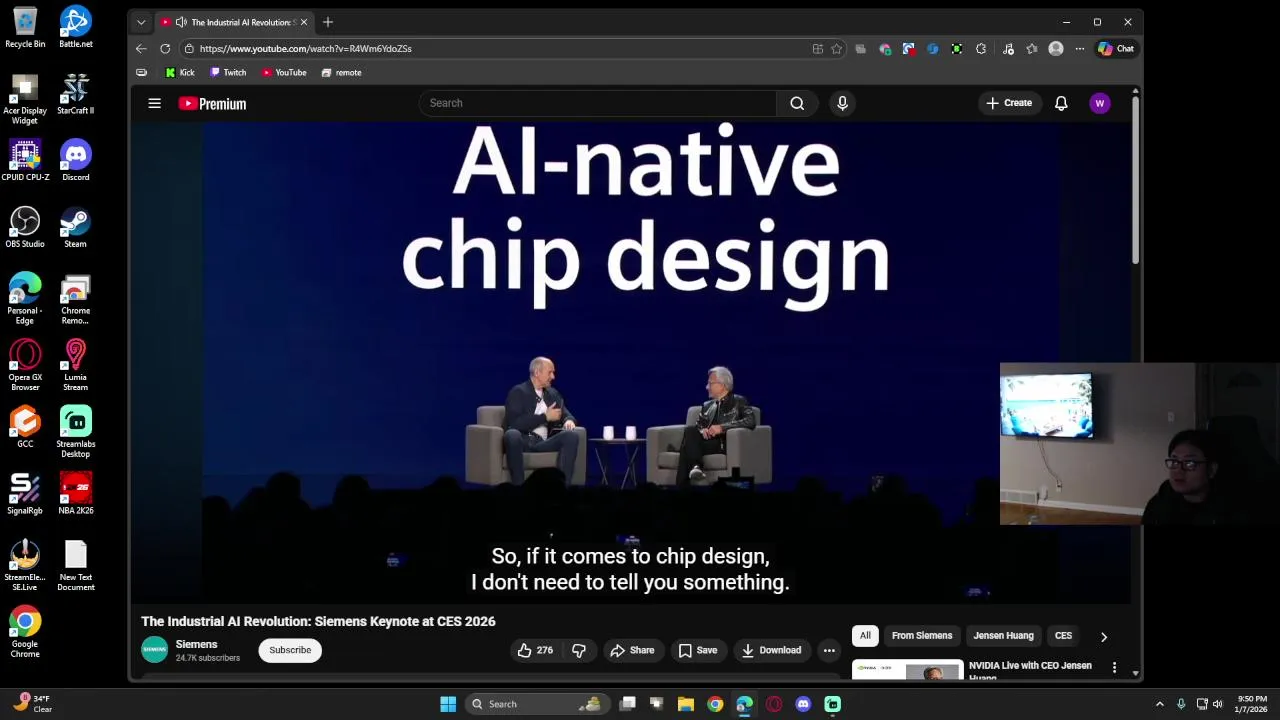The height and width of the screenshot is (720, 1280).
Task: Click the YouTube Premium logo
Action: point(212,103)
